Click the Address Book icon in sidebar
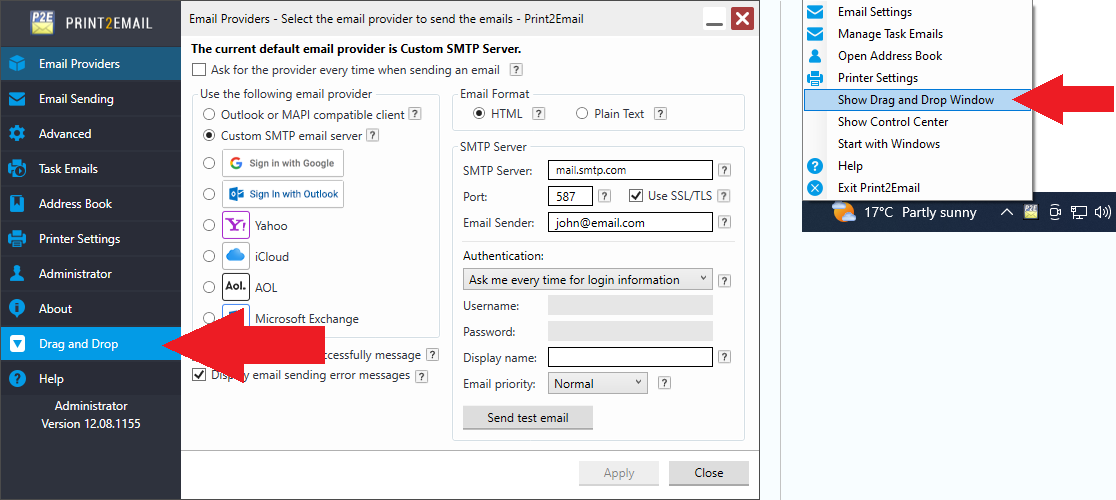 click(17, 203)
